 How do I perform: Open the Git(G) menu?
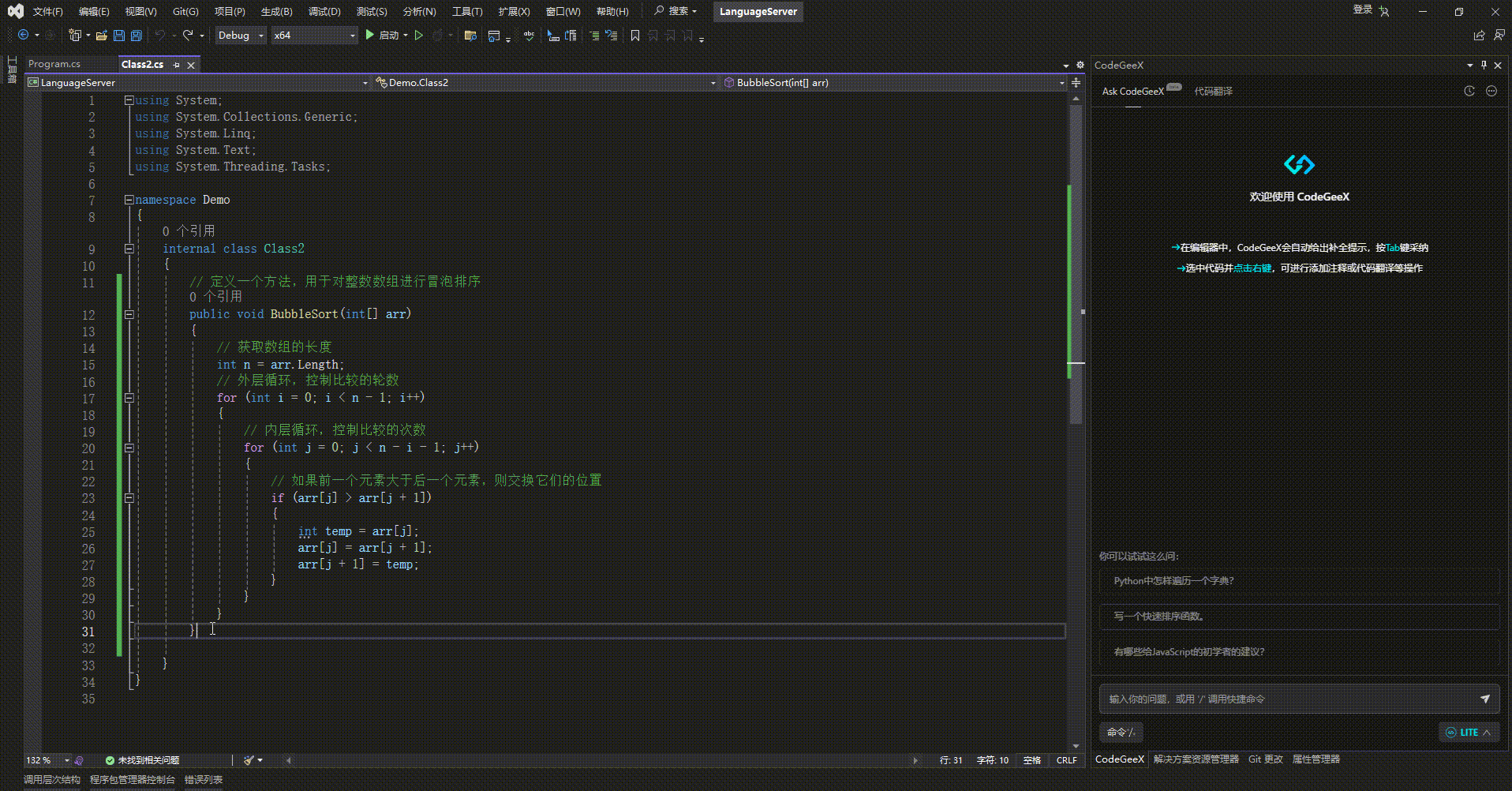(185, 11)
